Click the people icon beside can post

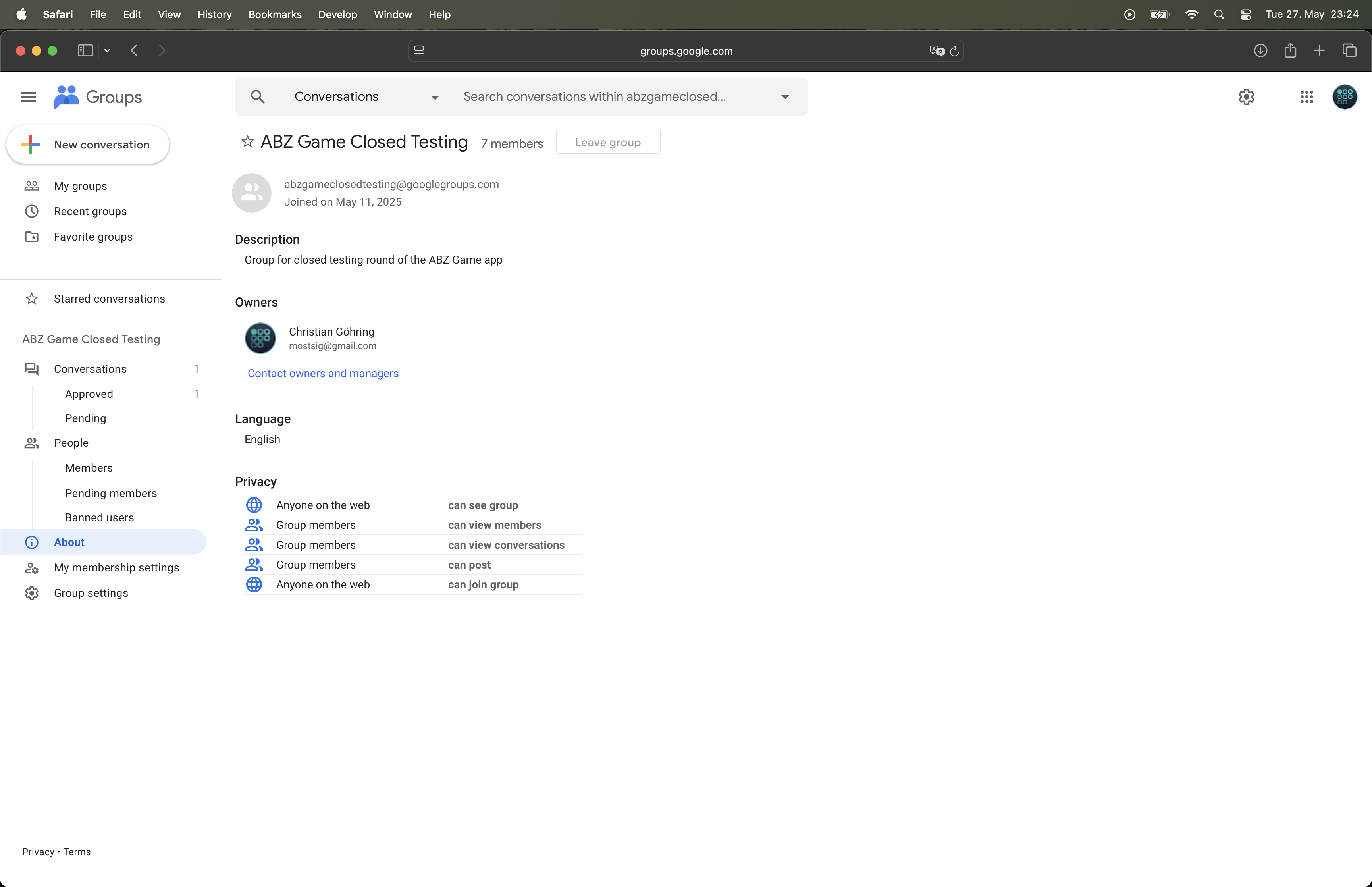pos(254,565)
